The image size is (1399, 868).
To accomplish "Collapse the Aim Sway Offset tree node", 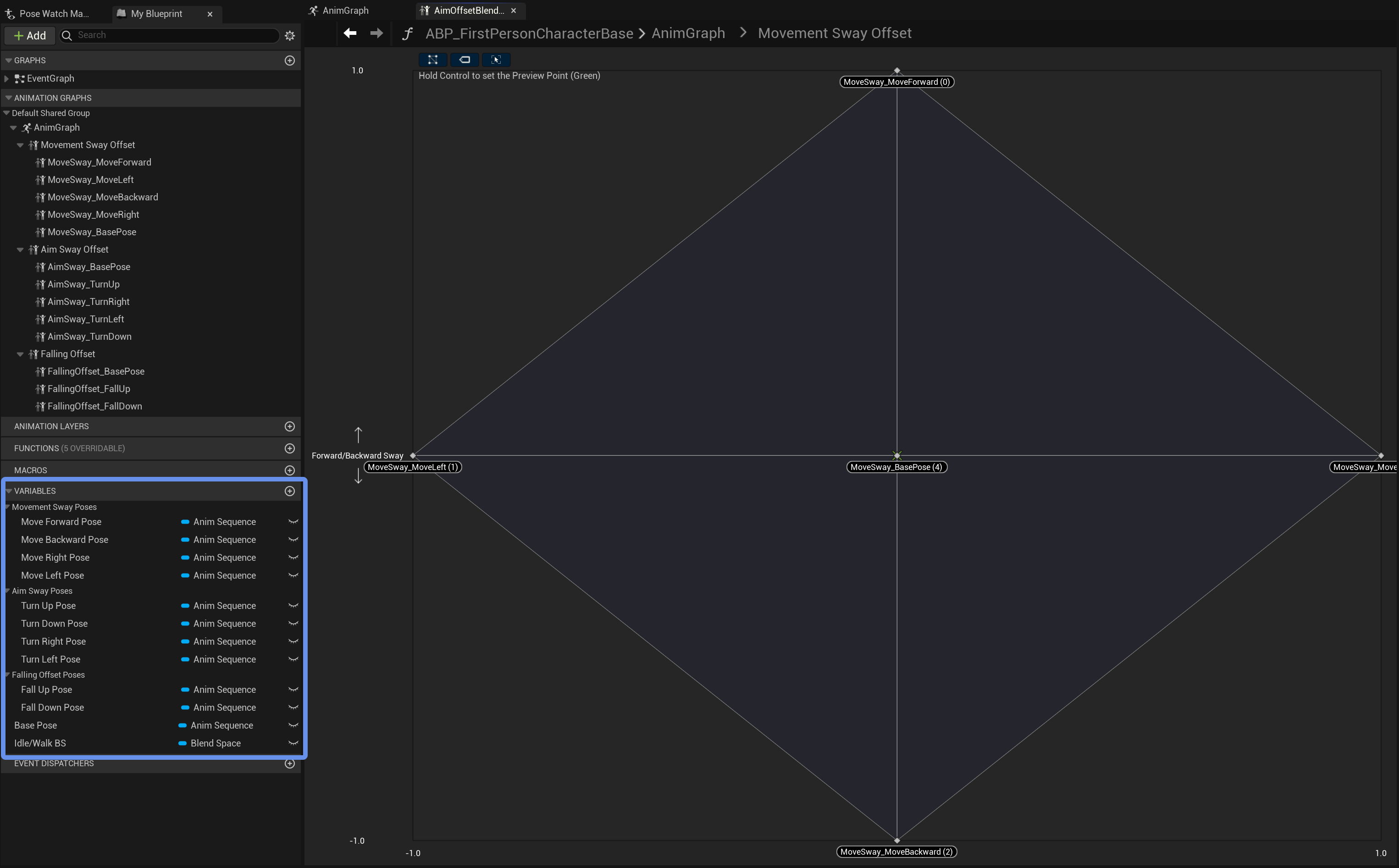I will tap(21, 250).
